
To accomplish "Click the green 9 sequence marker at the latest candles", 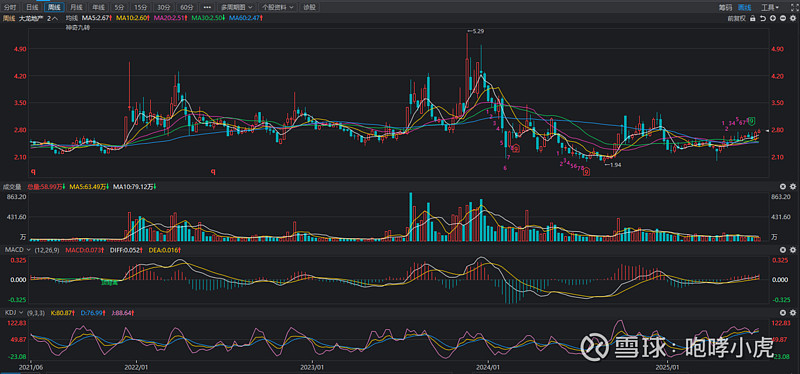I will click(751, 121).
